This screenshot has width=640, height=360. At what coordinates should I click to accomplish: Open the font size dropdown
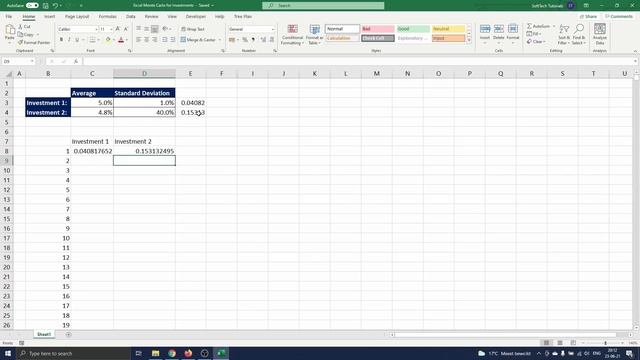point(111,29)
